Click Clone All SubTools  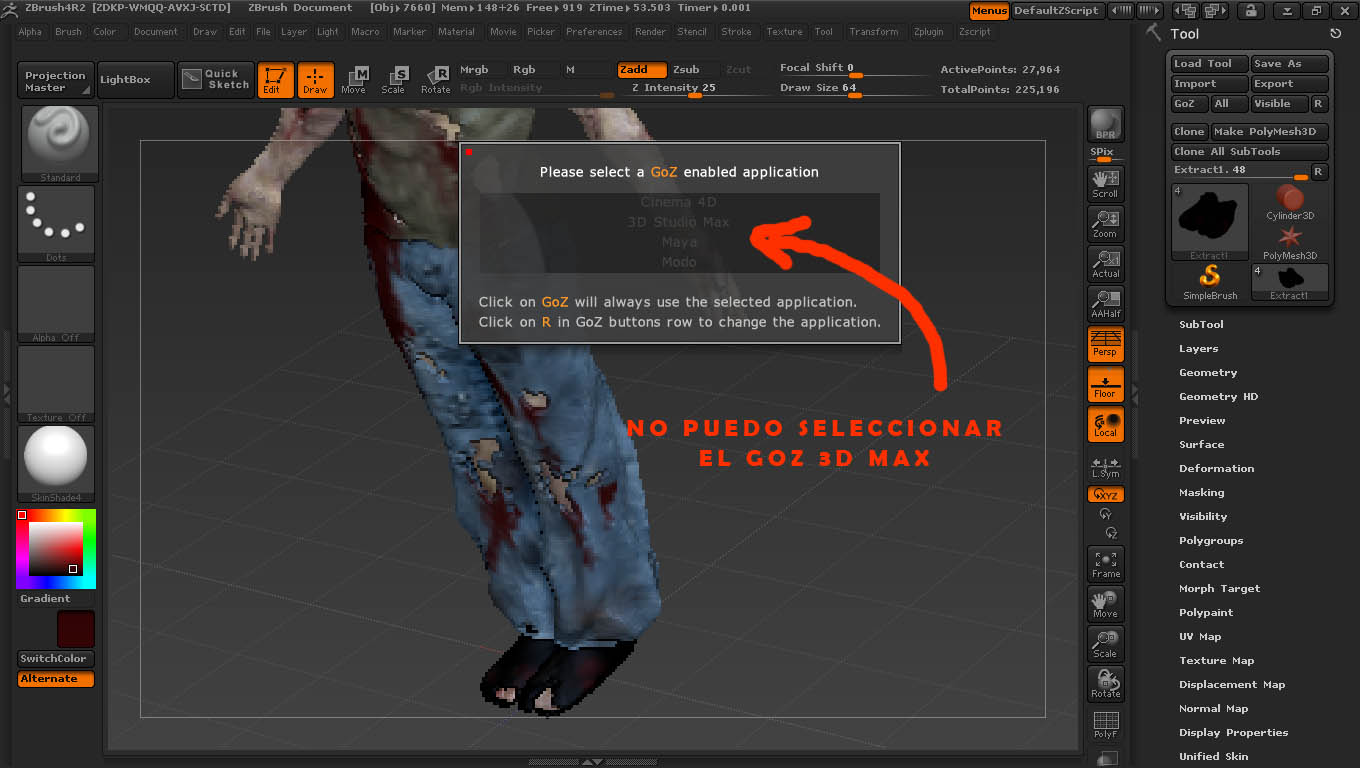tap(1250, 151)
